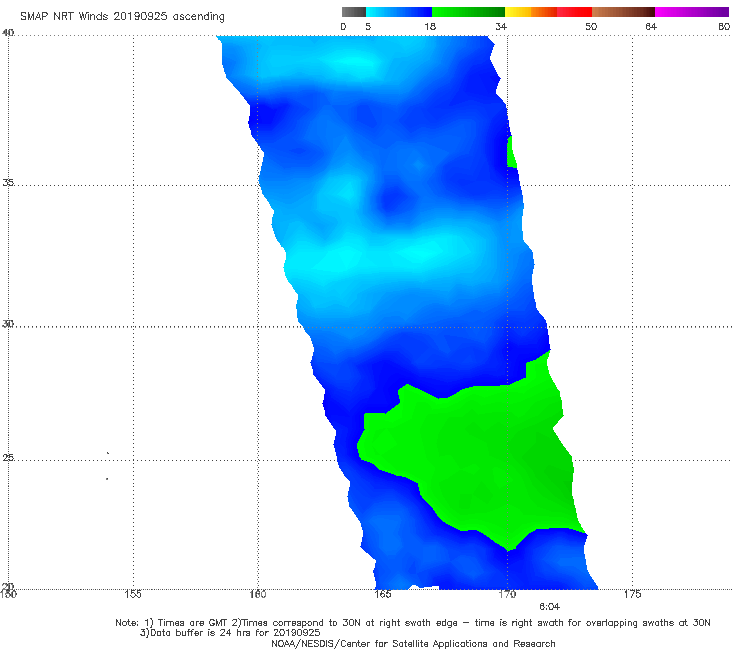The image size is (740, 650).
Task: Select the green 18–34 color bar segment
Action: pyautogui.click(x=468, y=12)
